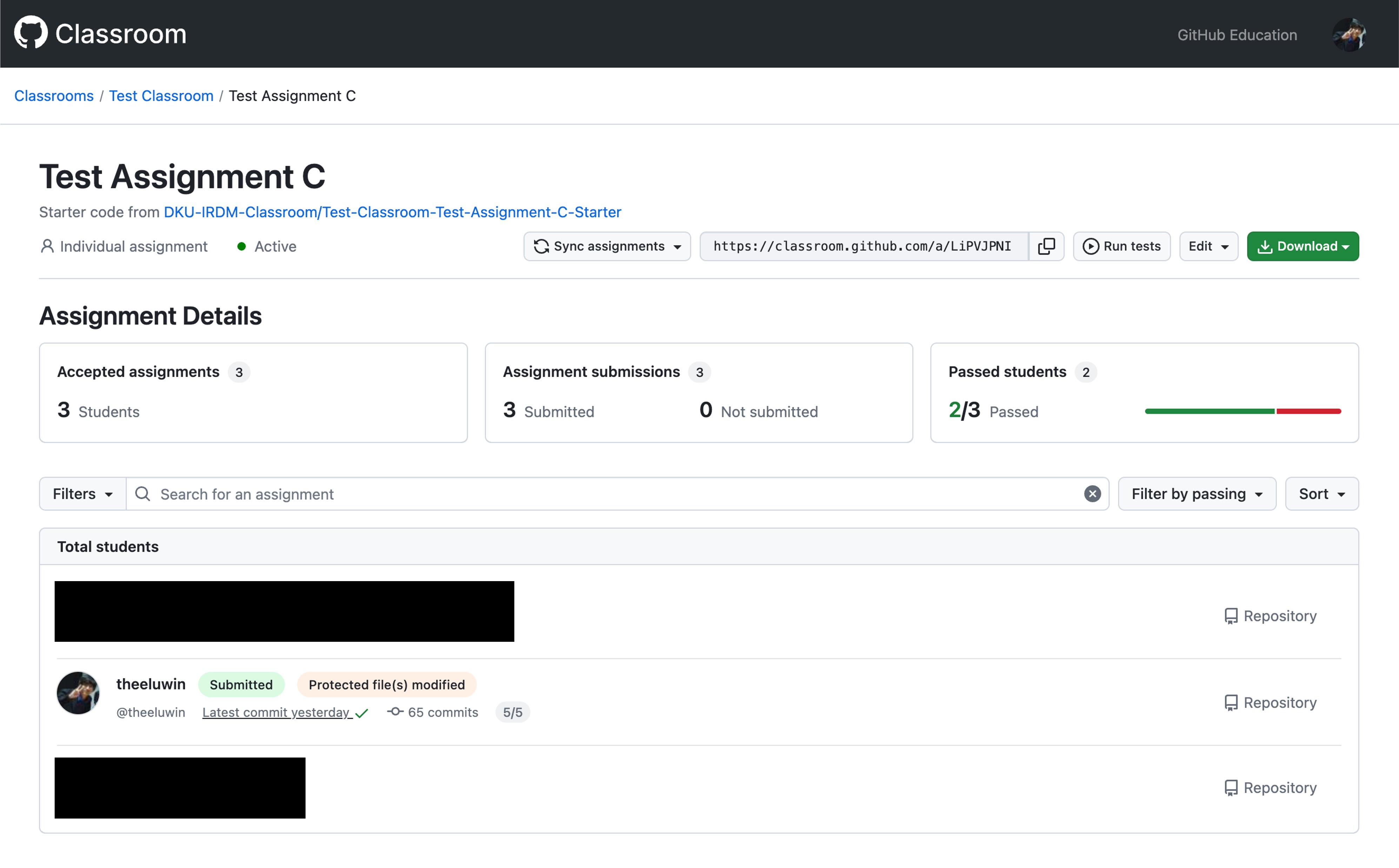This screenshot has height=868, width=1399.
Task: Select the classroom invitation URL field
Action: click(864, 246)
